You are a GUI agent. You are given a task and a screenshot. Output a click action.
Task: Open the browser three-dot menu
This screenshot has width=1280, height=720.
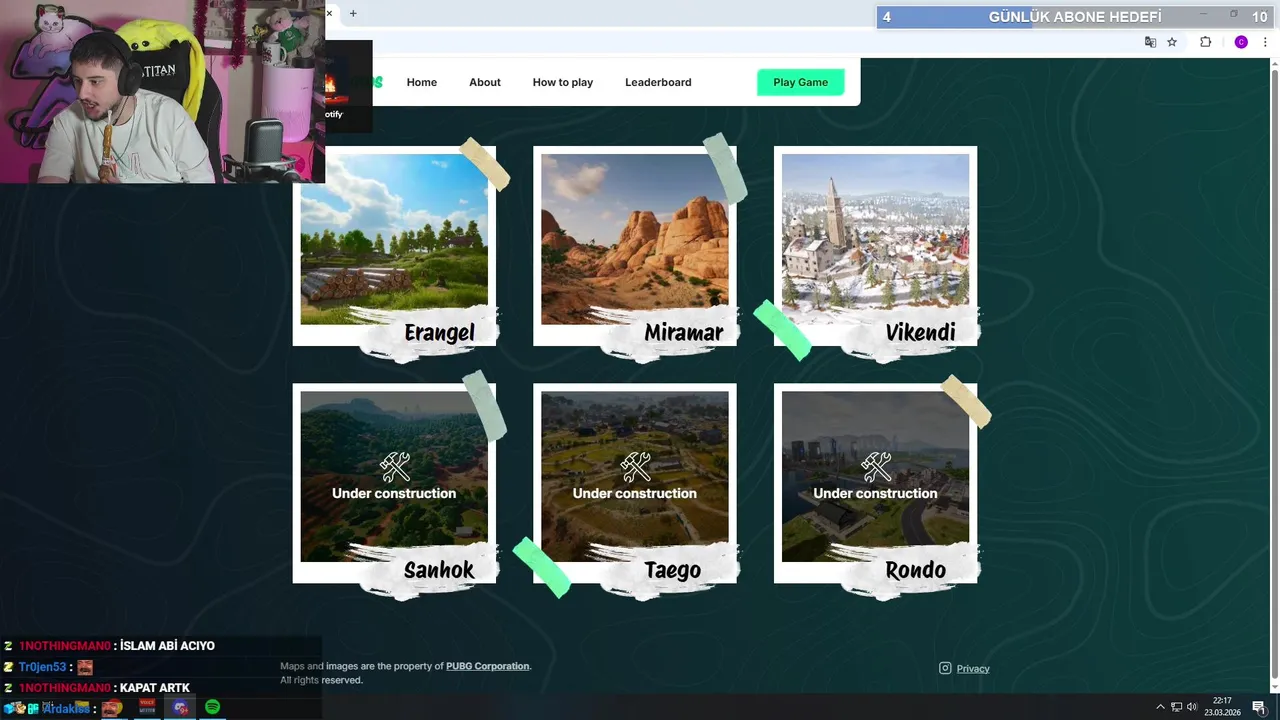click(1265, 42)
